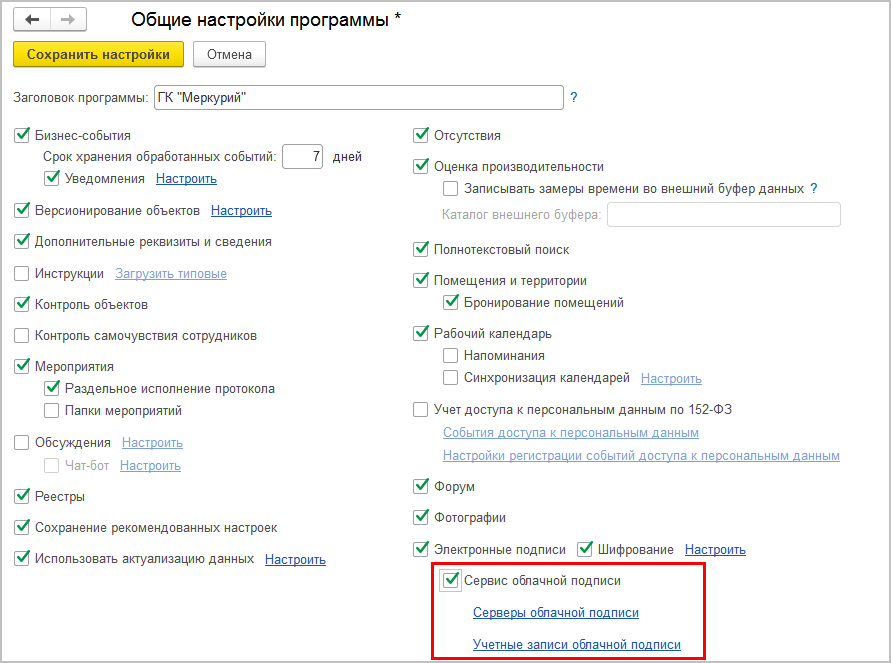Toggle Контроль самочувствия сотрудников checkbox

[22, 336]
